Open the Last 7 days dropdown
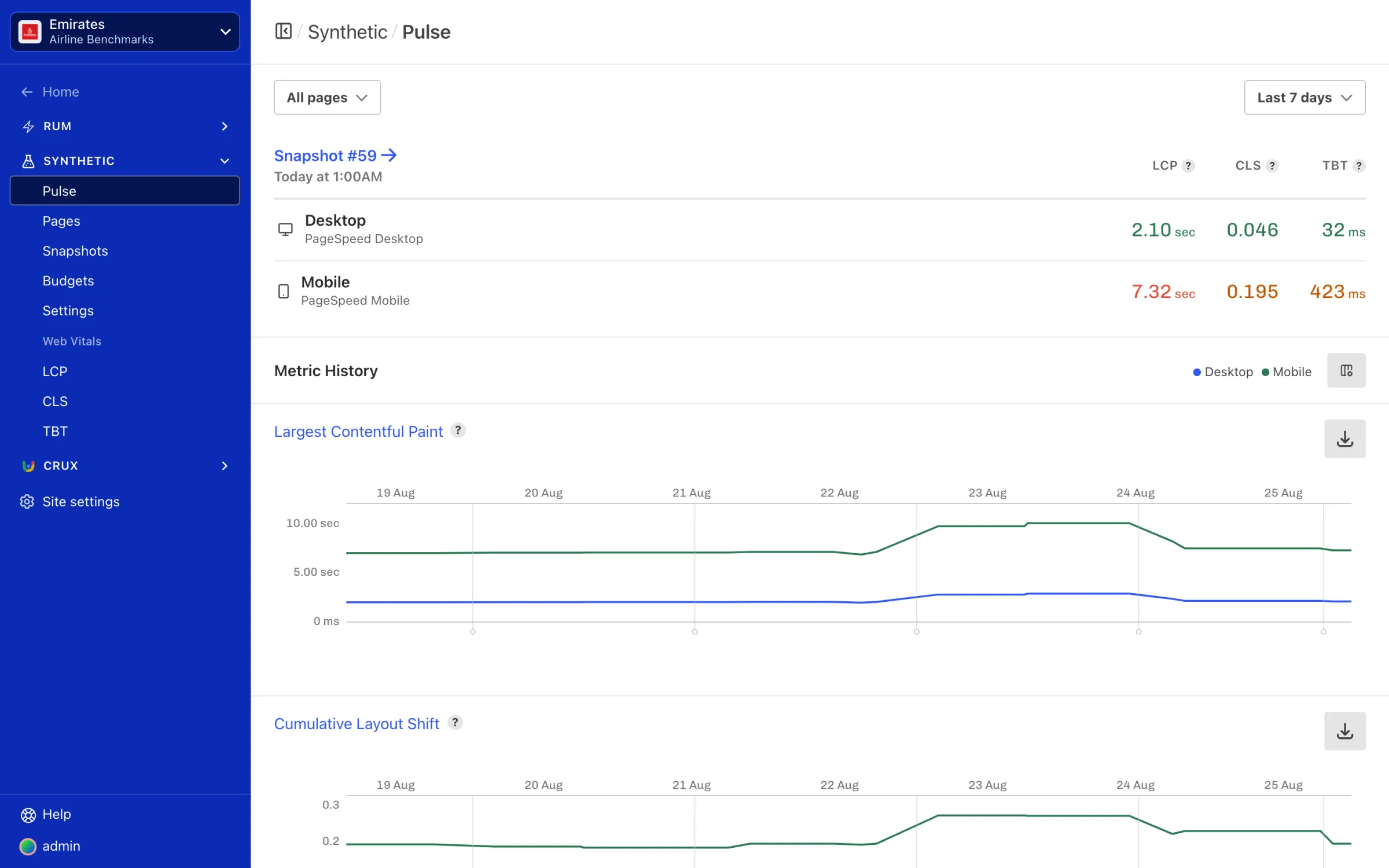Viewport: 1389px width, 868px height. pos(1305,97)
